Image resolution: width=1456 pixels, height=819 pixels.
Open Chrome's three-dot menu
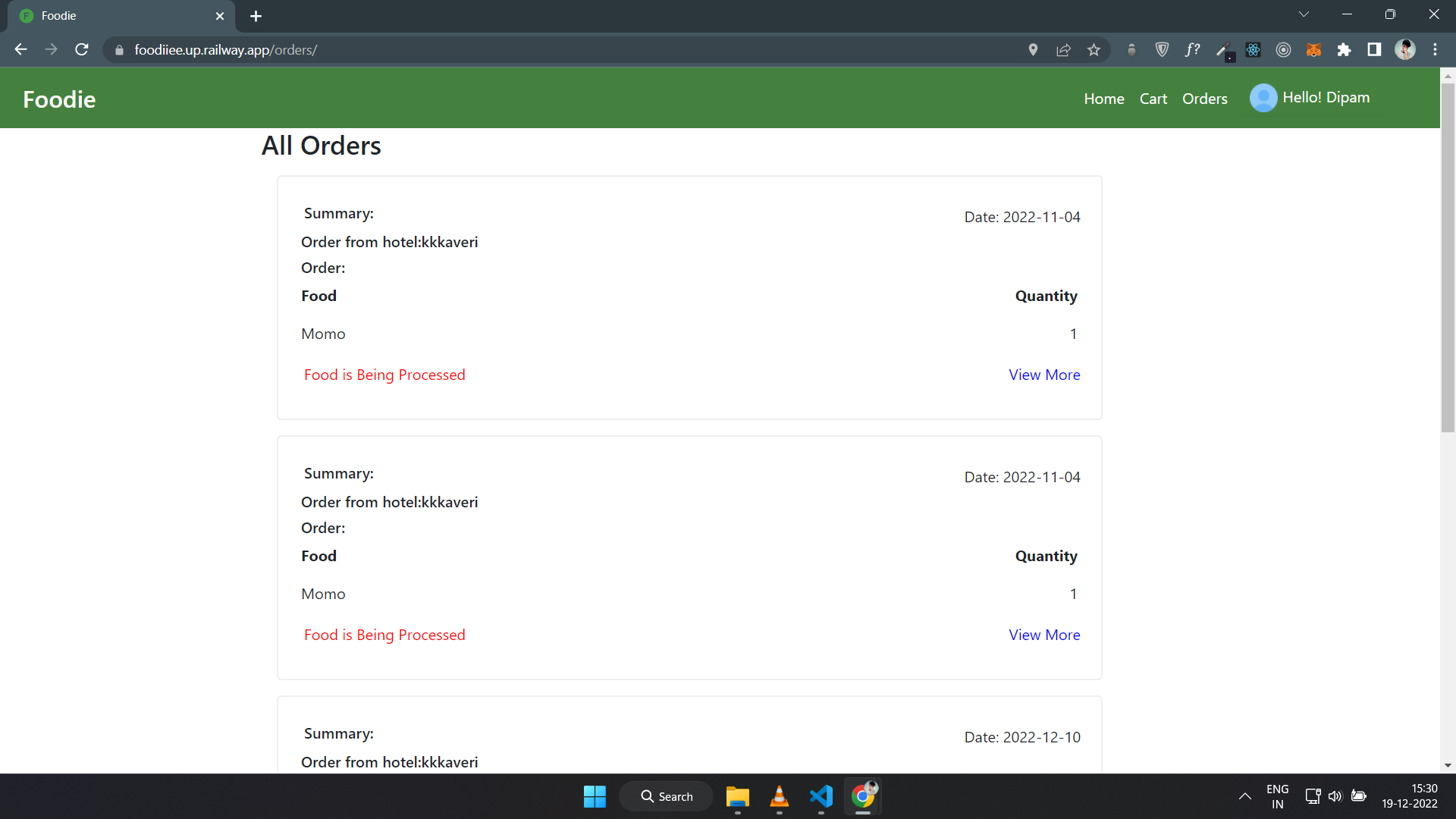point(1435,49)
